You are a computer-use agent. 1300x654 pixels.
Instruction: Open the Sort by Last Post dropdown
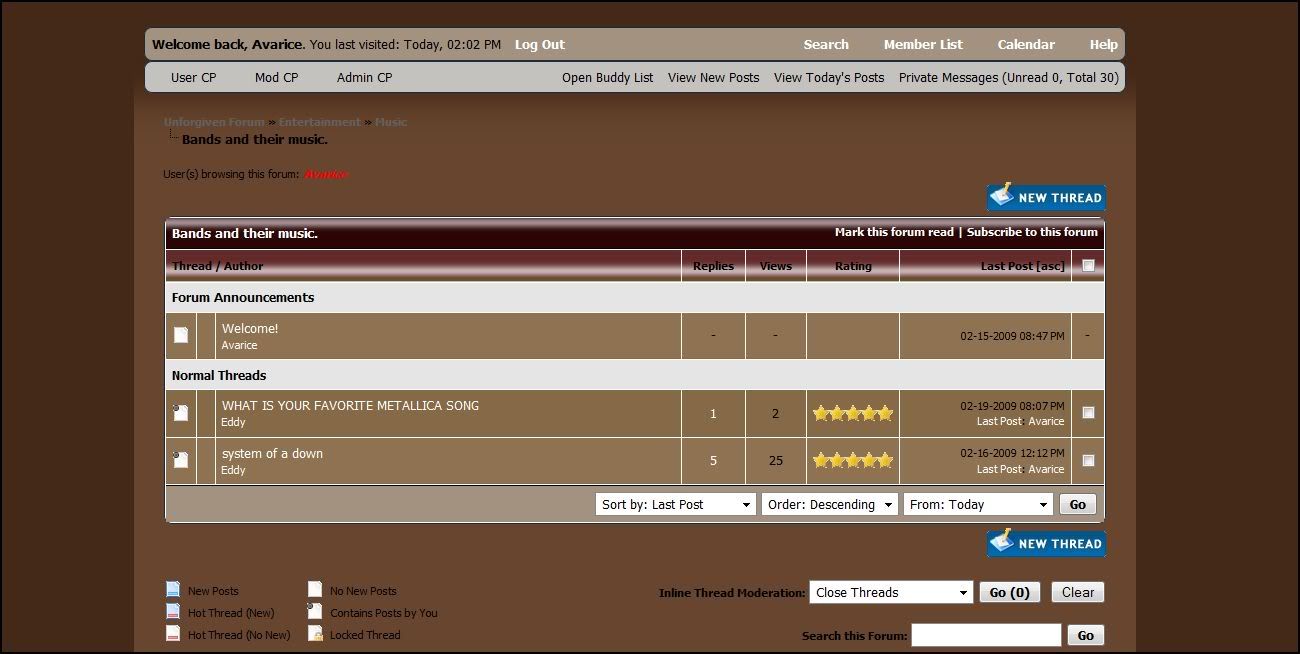[x=675, y=505]
